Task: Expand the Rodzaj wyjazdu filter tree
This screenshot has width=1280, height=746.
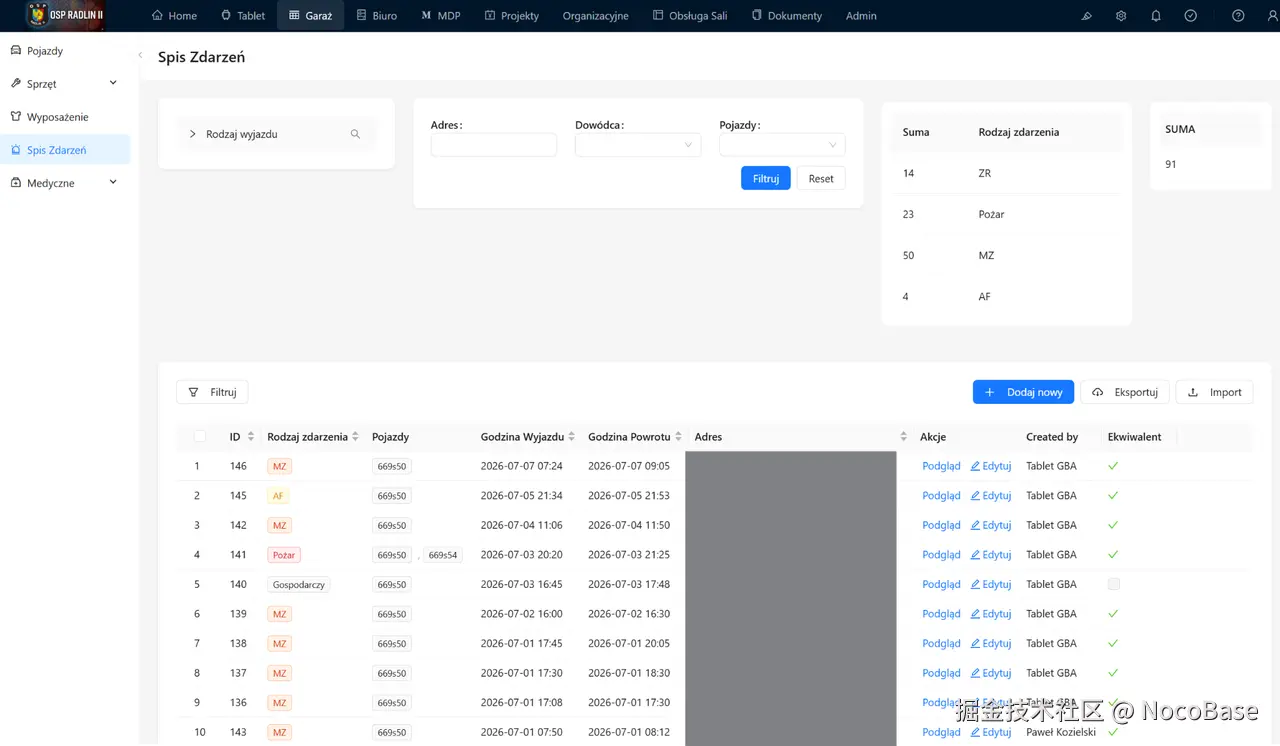Action: point(193,134)
